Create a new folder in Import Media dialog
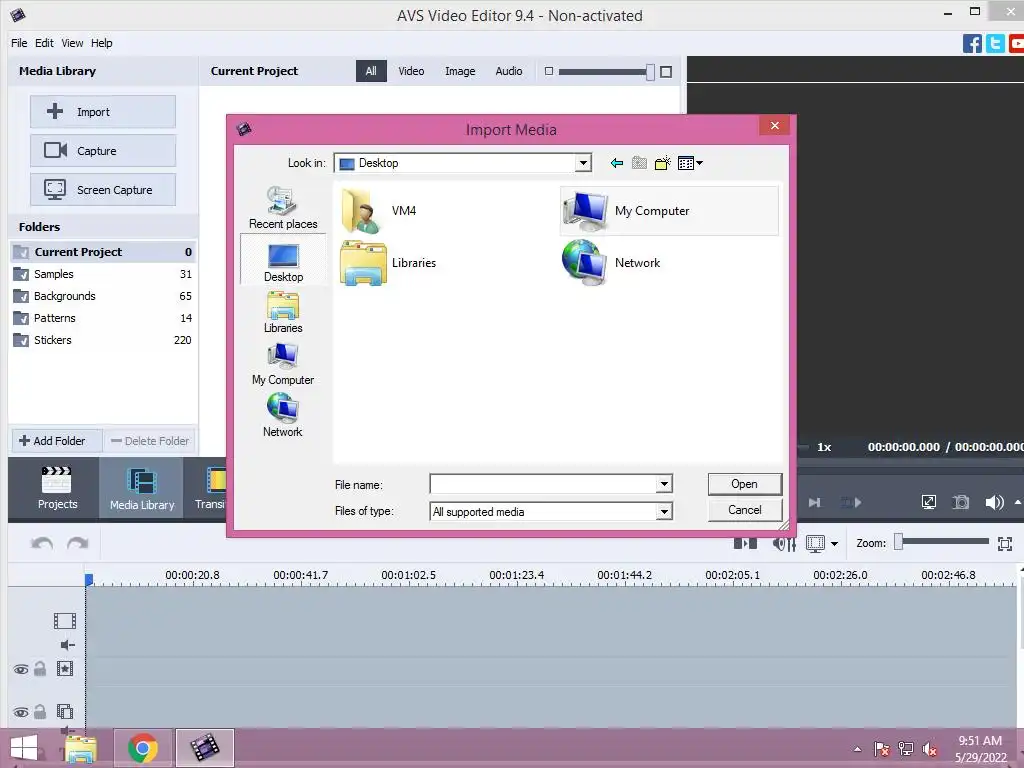Viewport: 1024px width, 768px height. [663, 163]
